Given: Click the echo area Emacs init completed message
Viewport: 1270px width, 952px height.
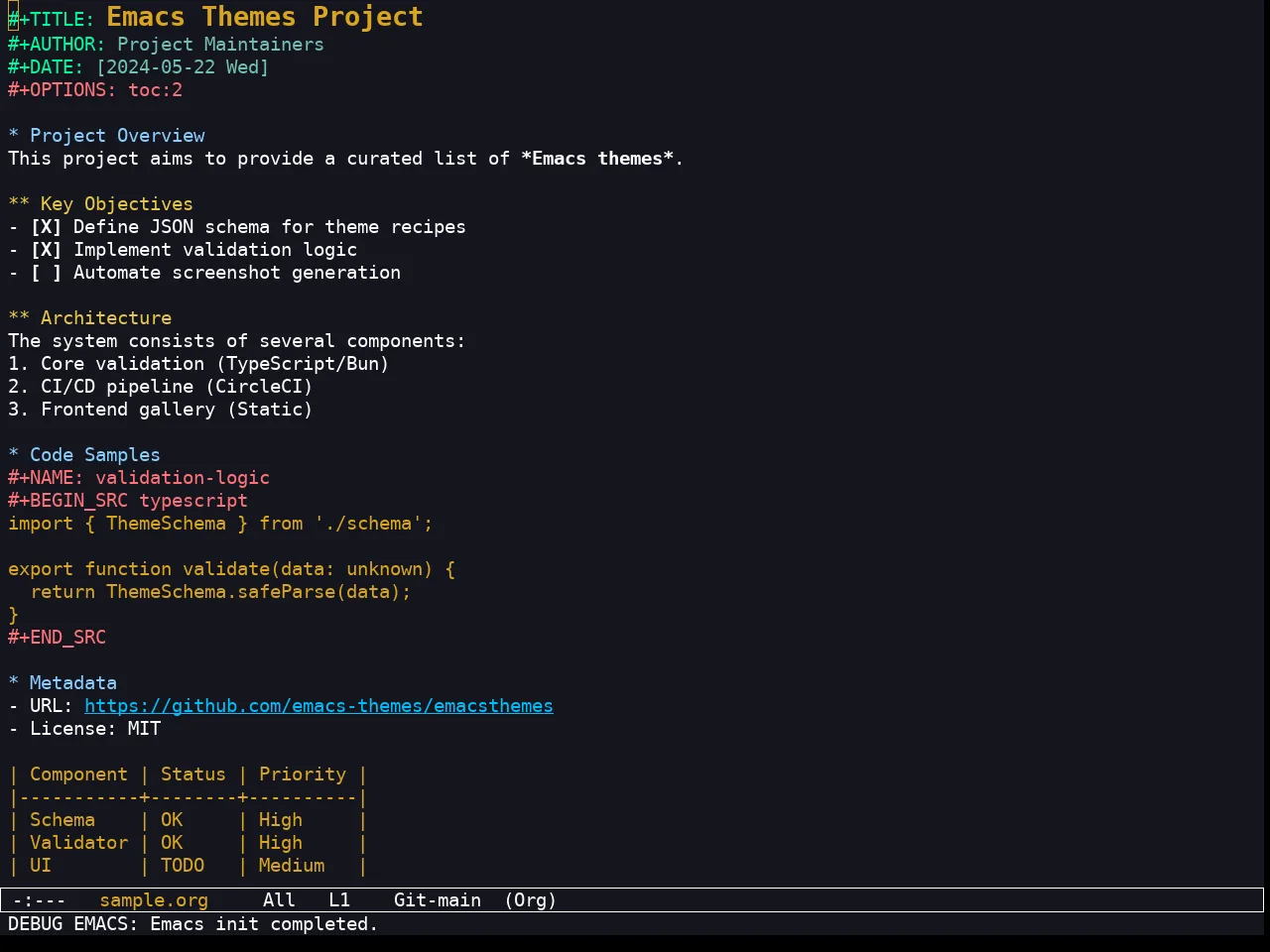Looking at the screenshot, I should tap(193, 924).
